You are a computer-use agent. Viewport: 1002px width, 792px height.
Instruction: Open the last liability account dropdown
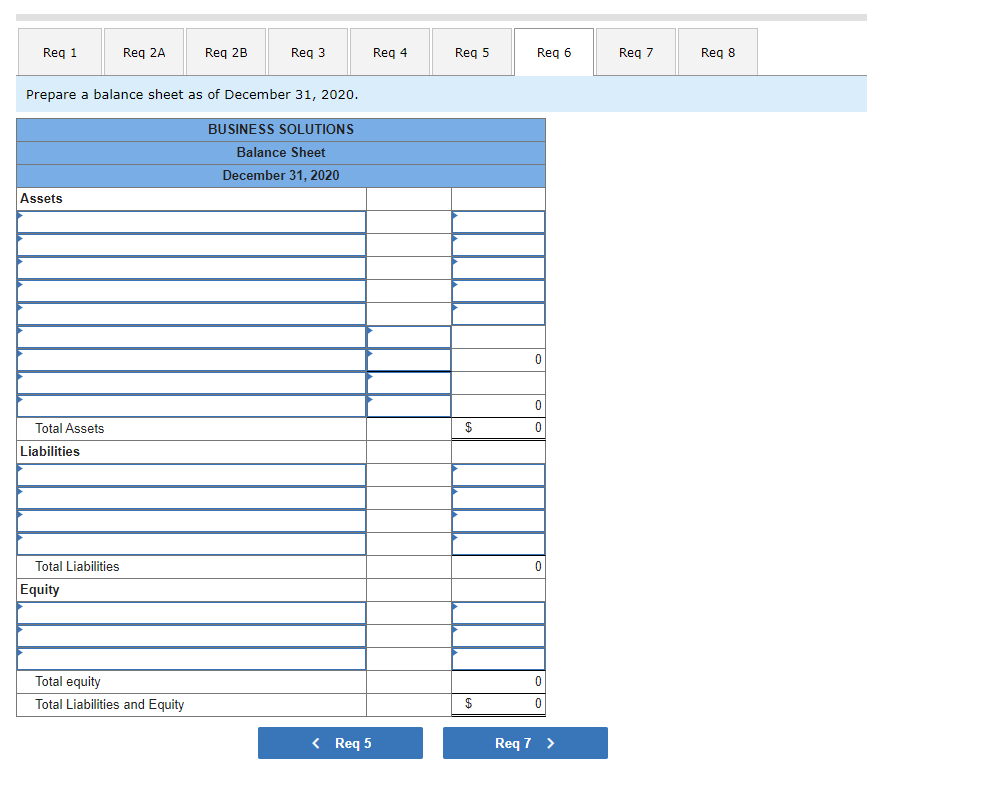click(190, 543)
